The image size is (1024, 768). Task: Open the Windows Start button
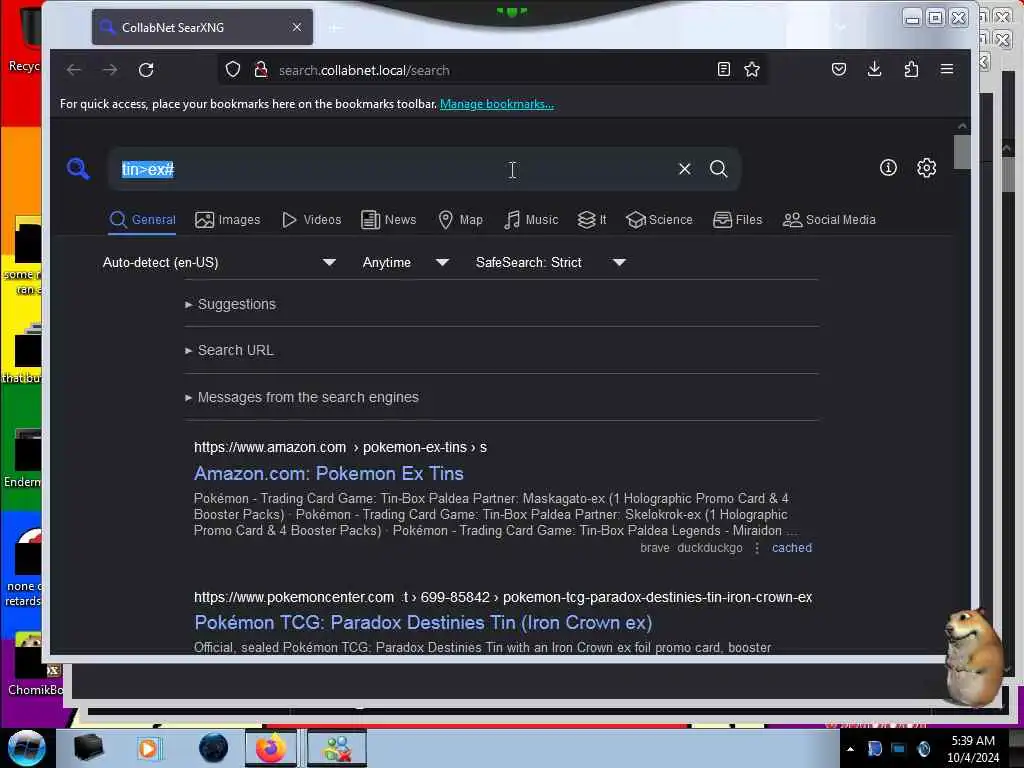click(27, 748)
